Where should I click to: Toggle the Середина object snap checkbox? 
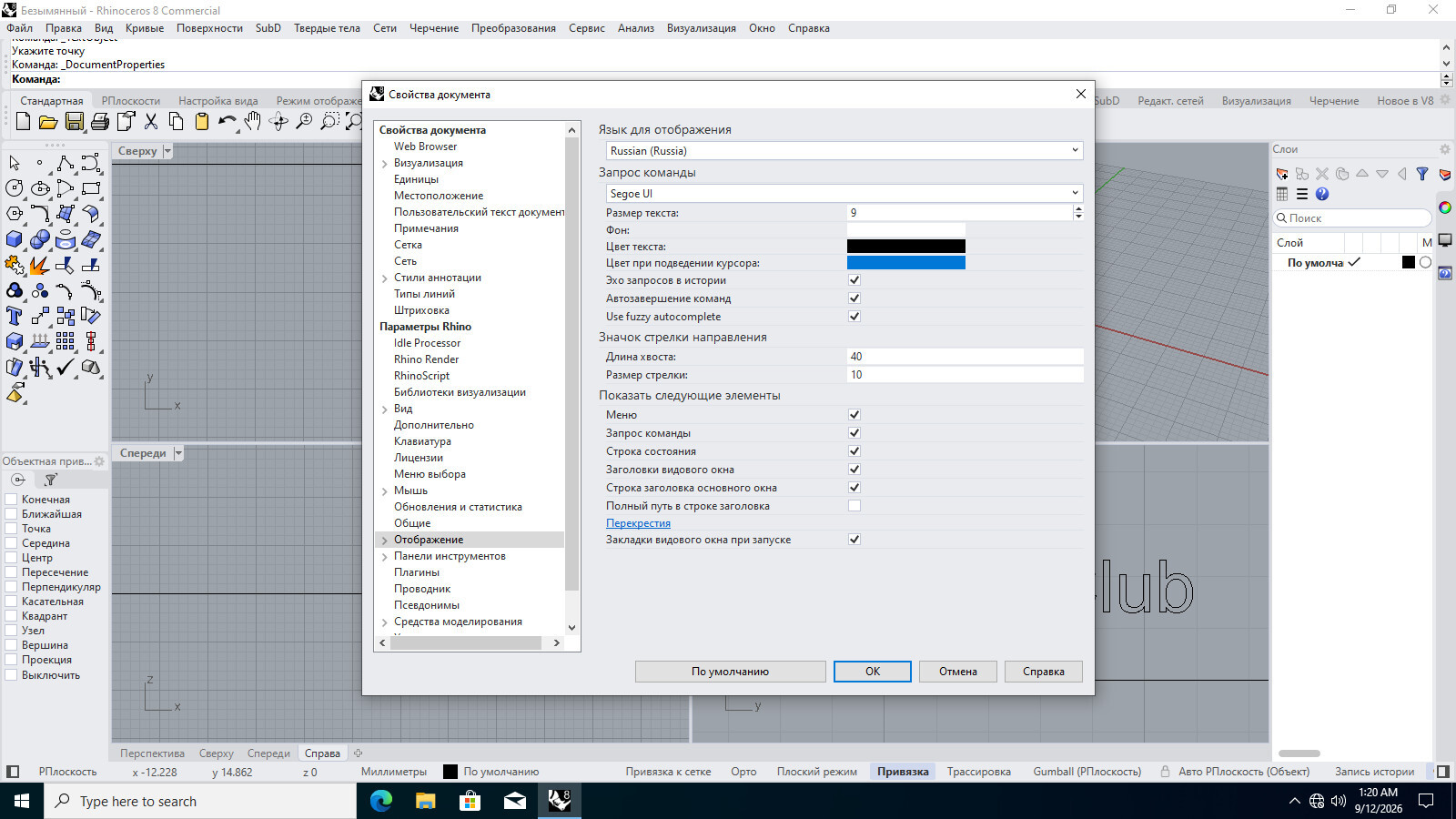(12, 543)
